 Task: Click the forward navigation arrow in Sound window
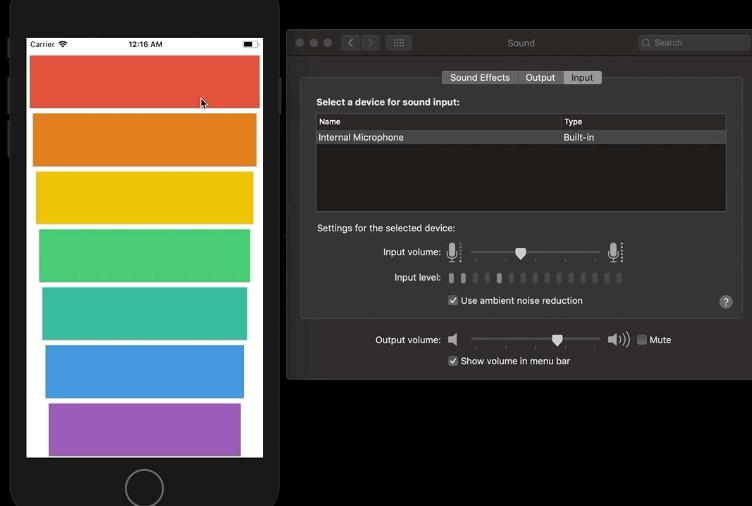pyautogui.click(x=371, y=43)
